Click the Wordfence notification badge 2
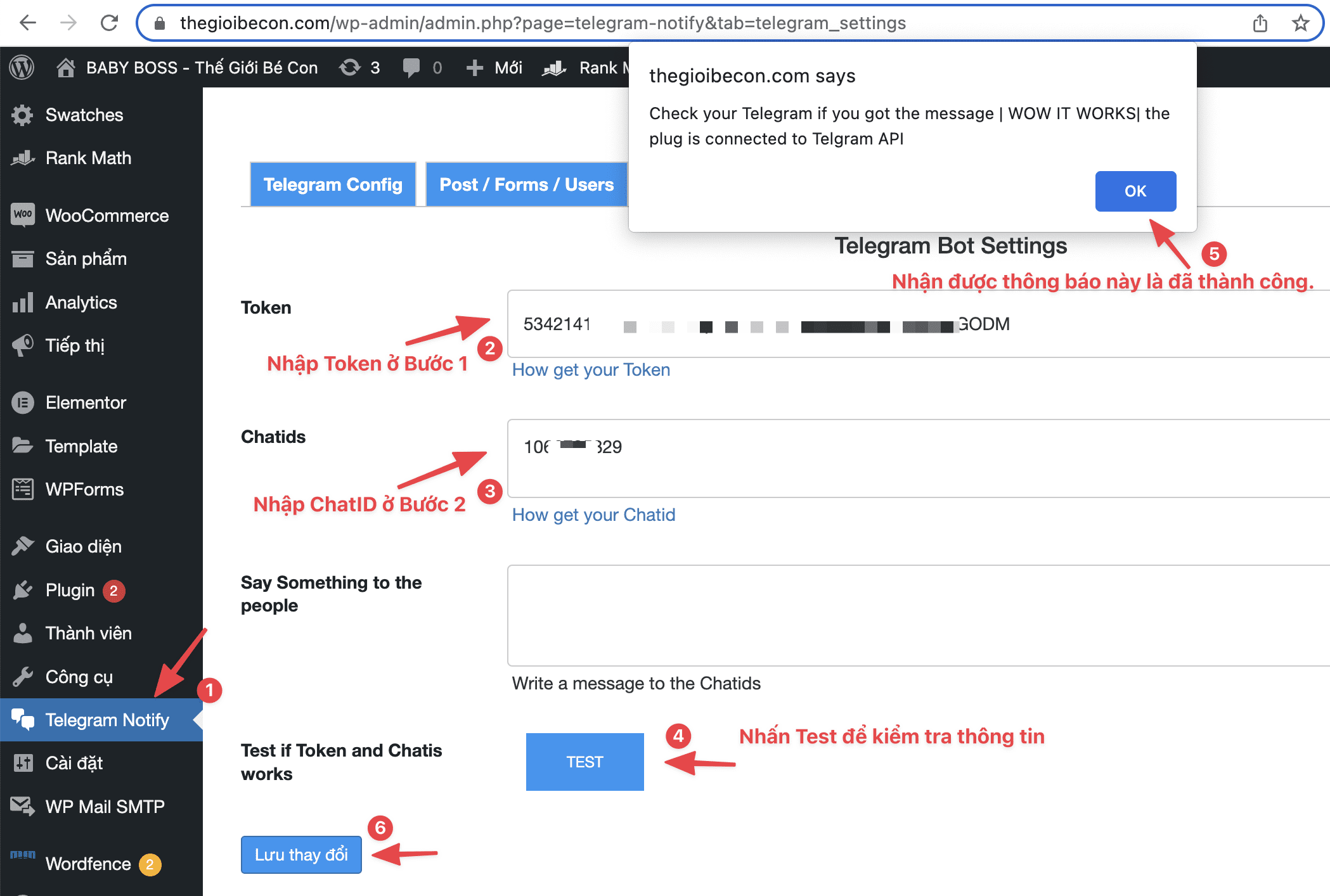Viewport: 1330px width, 896px height. pyautogui.click(x=150, y=864)
